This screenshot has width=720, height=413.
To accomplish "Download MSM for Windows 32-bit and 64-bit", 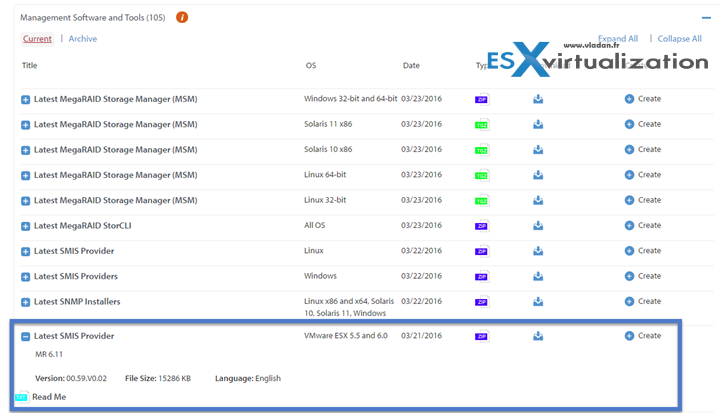I will [x=538, y=99].
